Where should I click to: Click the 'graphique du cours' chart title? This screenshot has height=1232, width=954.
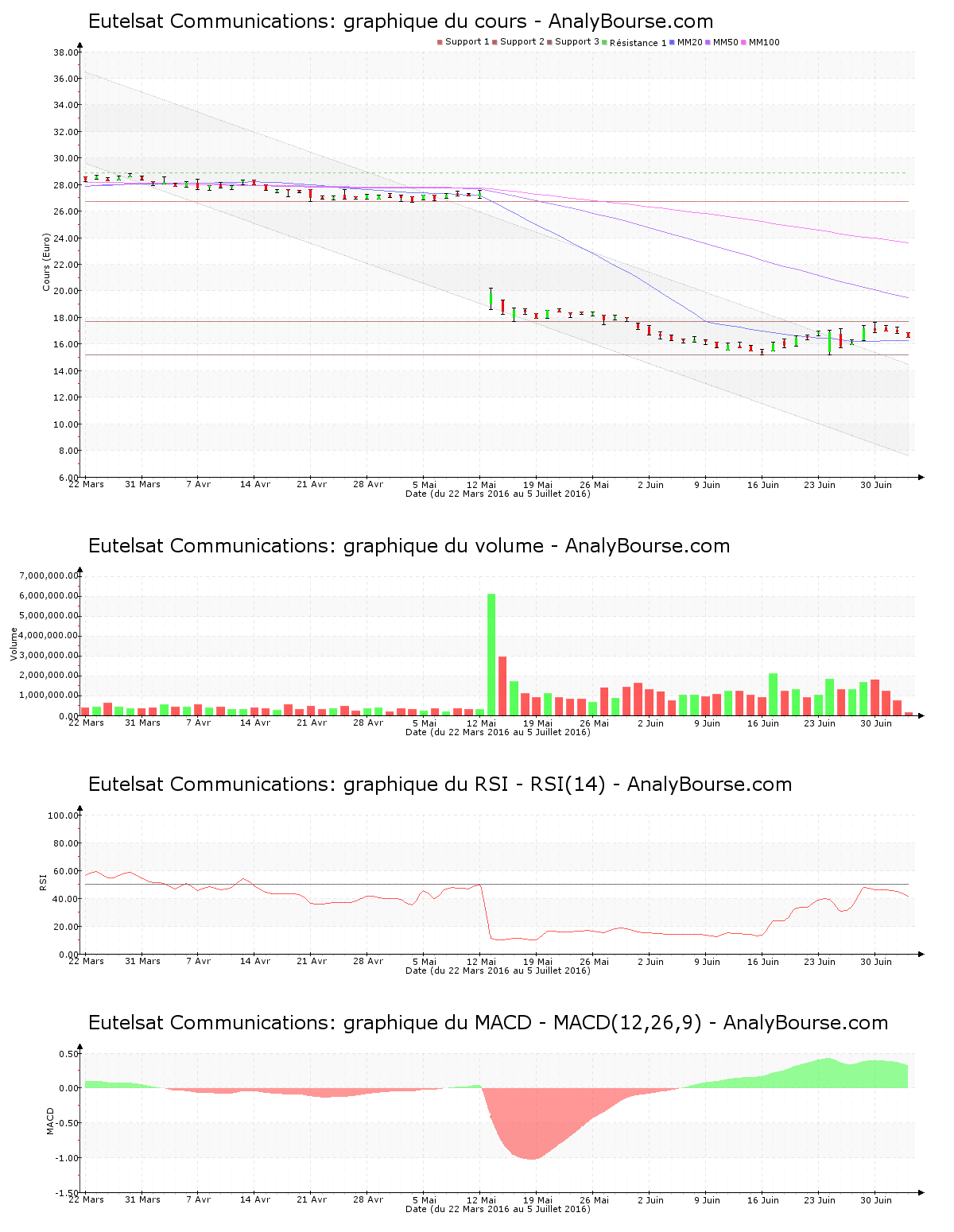pos(401,21)
